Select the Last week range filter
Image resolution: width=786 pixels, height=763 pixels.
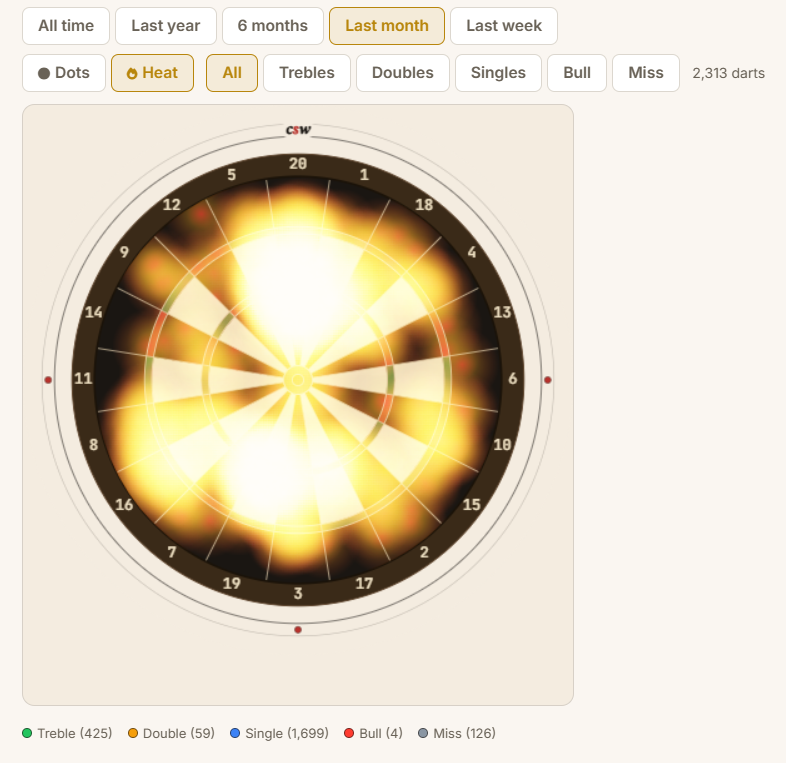pyautogui.click(x=504, y=26)
